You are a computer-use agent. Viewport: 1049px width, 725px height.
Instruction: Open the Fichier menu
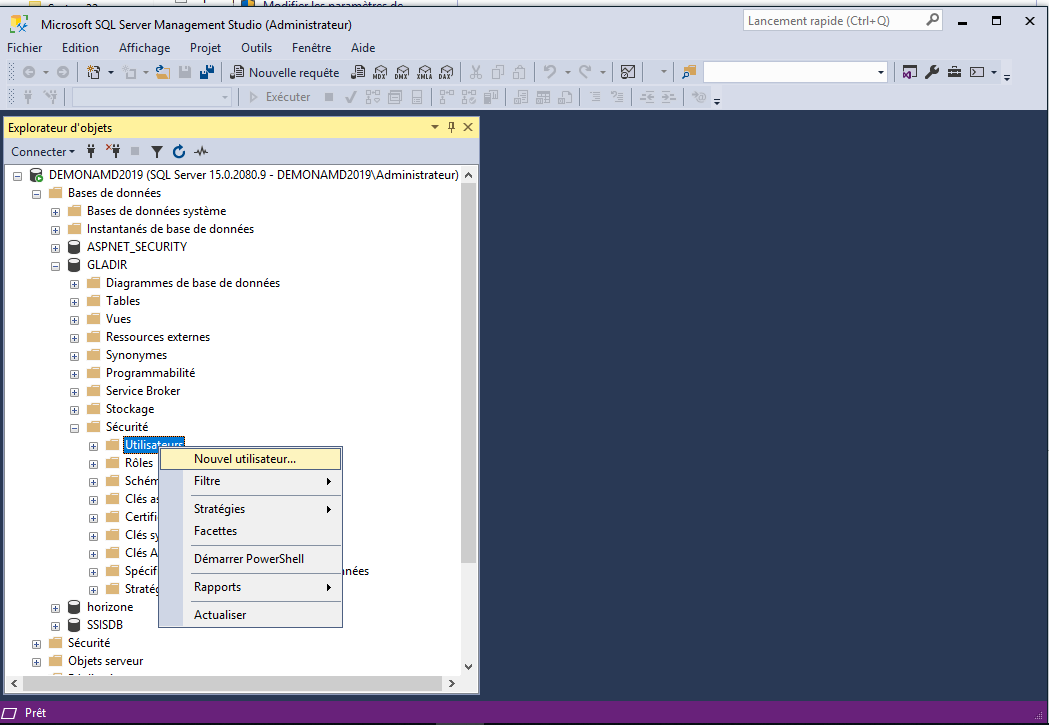pyautogui.click(x=25, y=47)
